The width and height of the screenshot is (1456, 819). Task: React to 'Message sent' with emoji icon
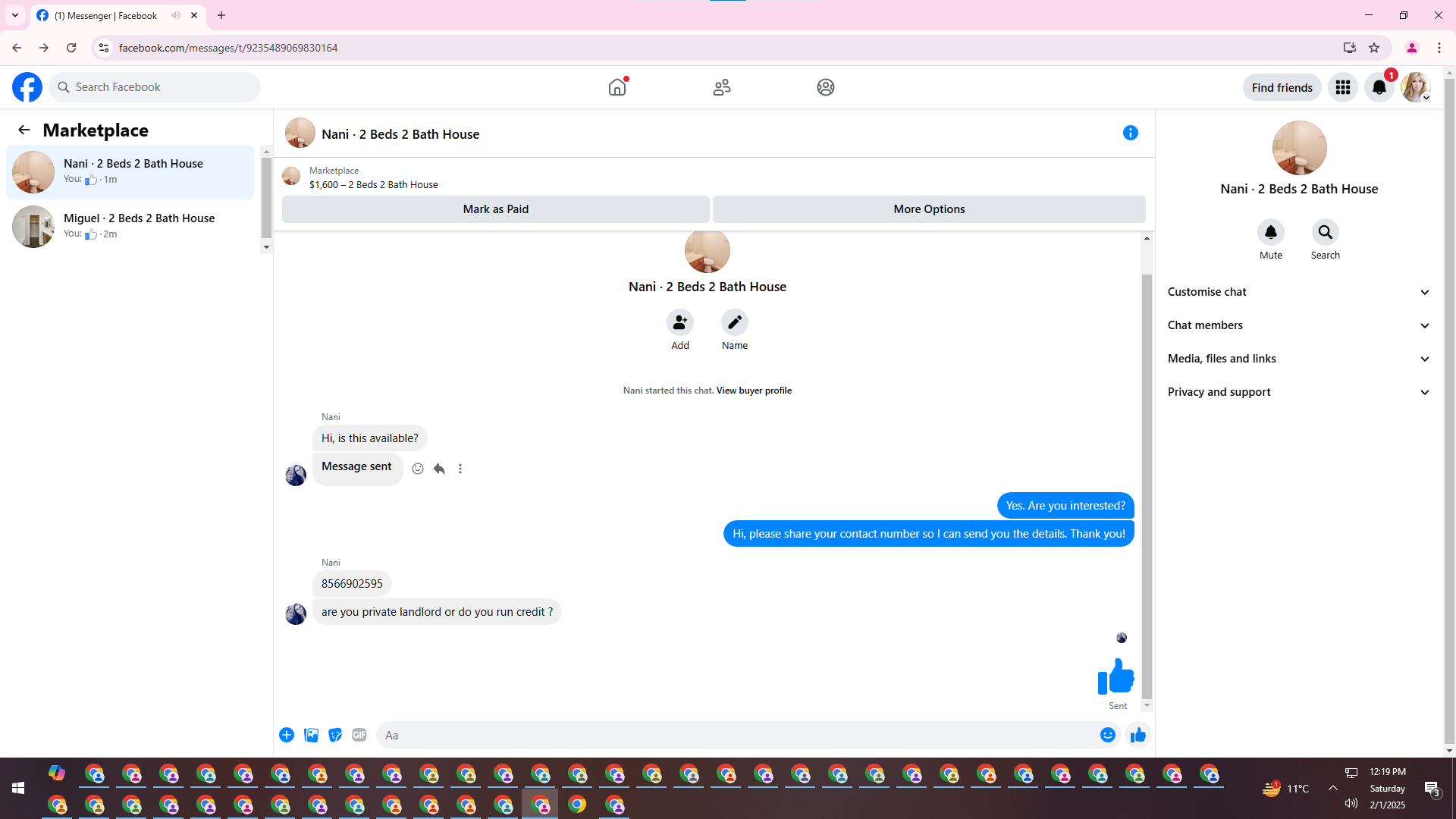coord(418,469)
